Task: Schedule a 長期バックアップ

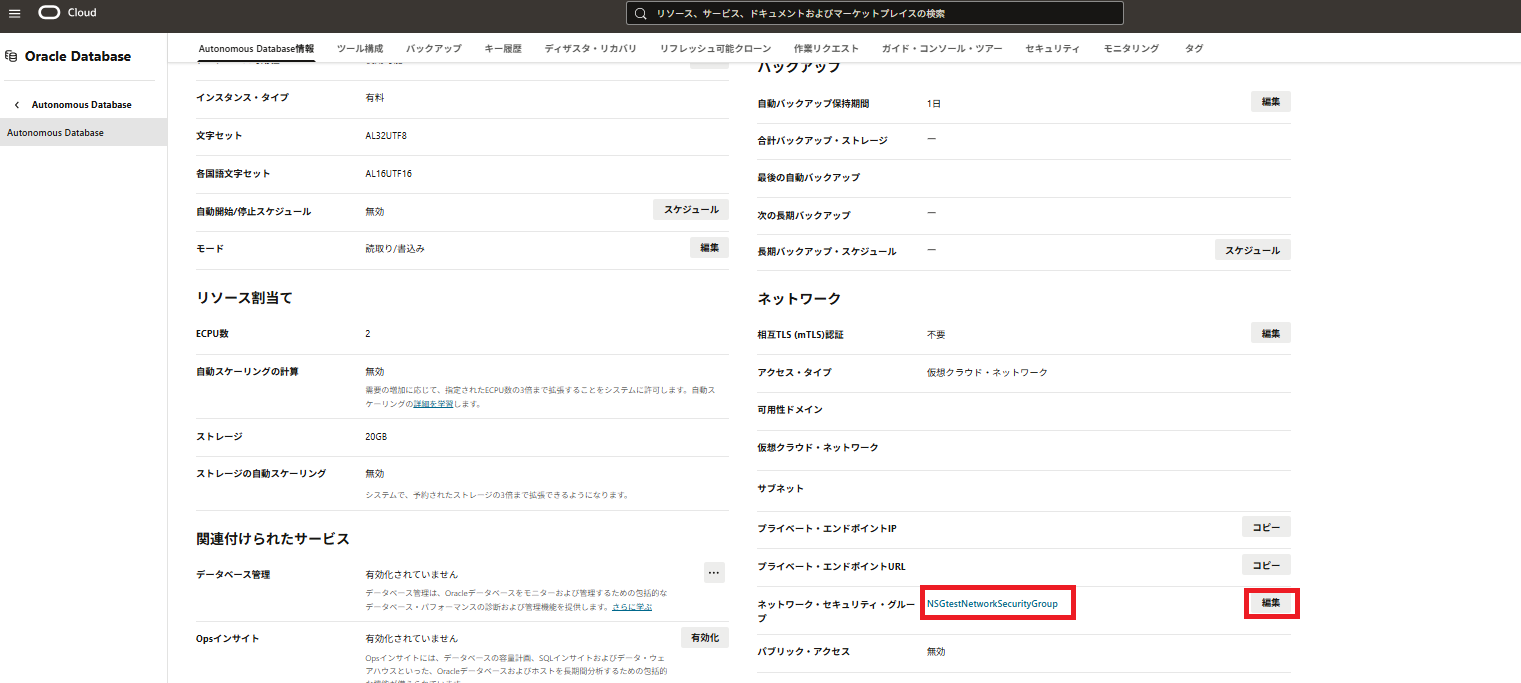Action: click(x=1252, y=249)
